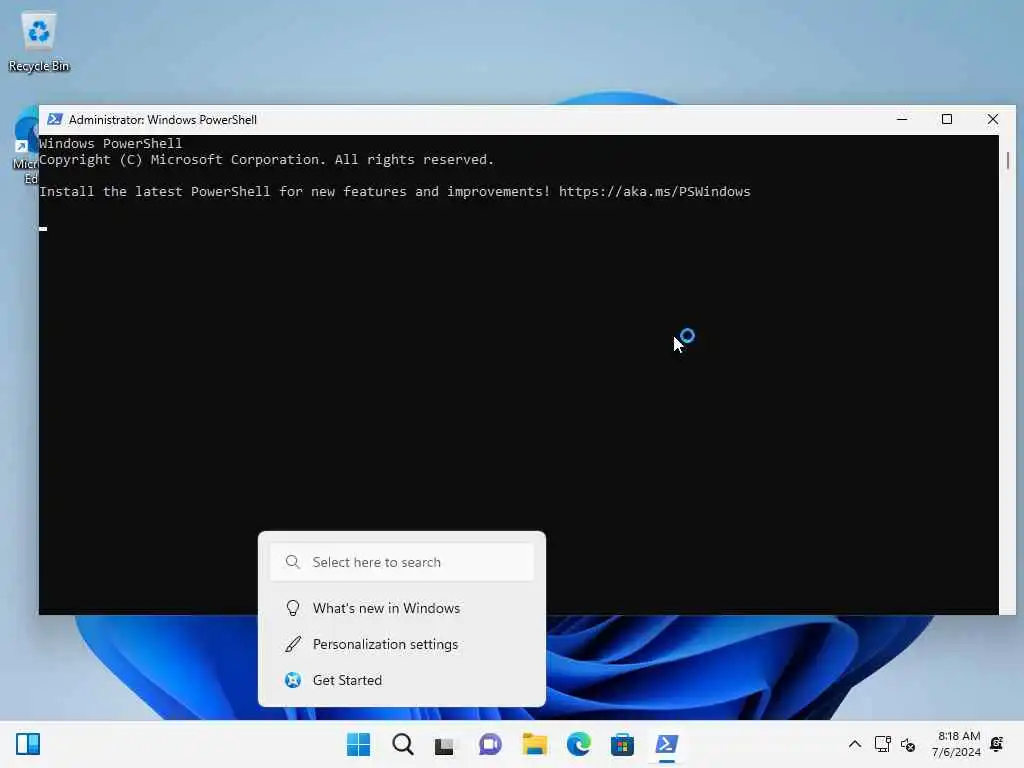
Task: Open Microsoft Store from the taskbar
Action: (622, 744)
